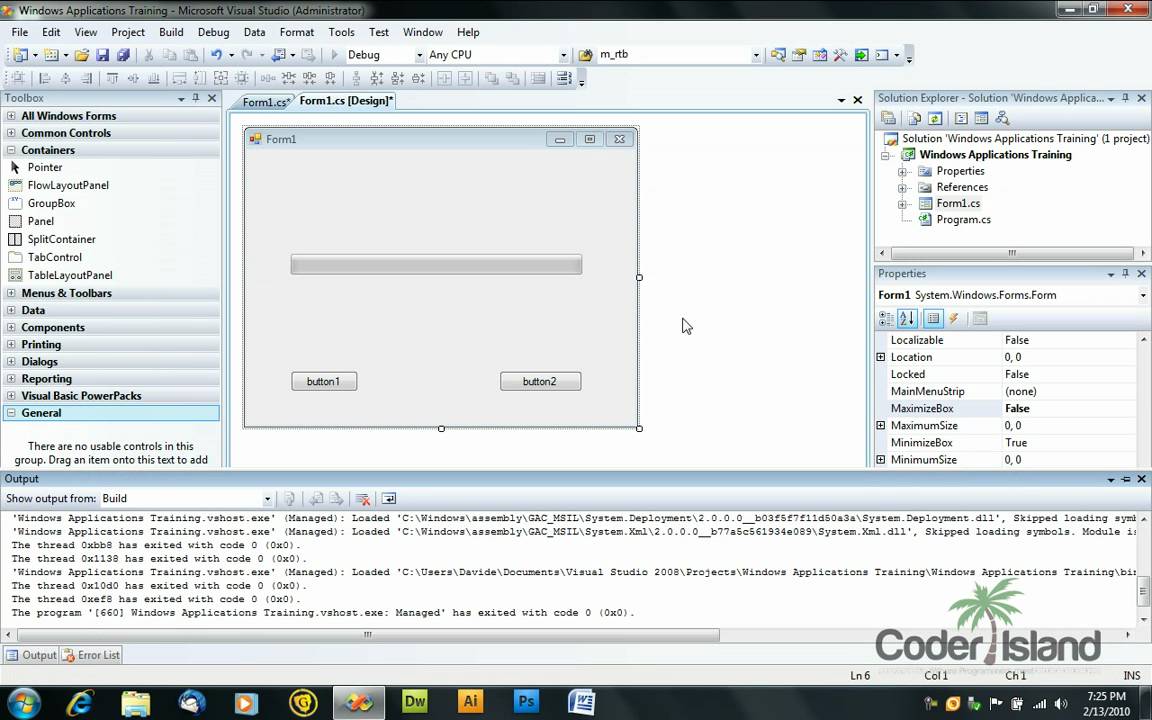Click the Align Tops layout icon

(x=112, y=79)
